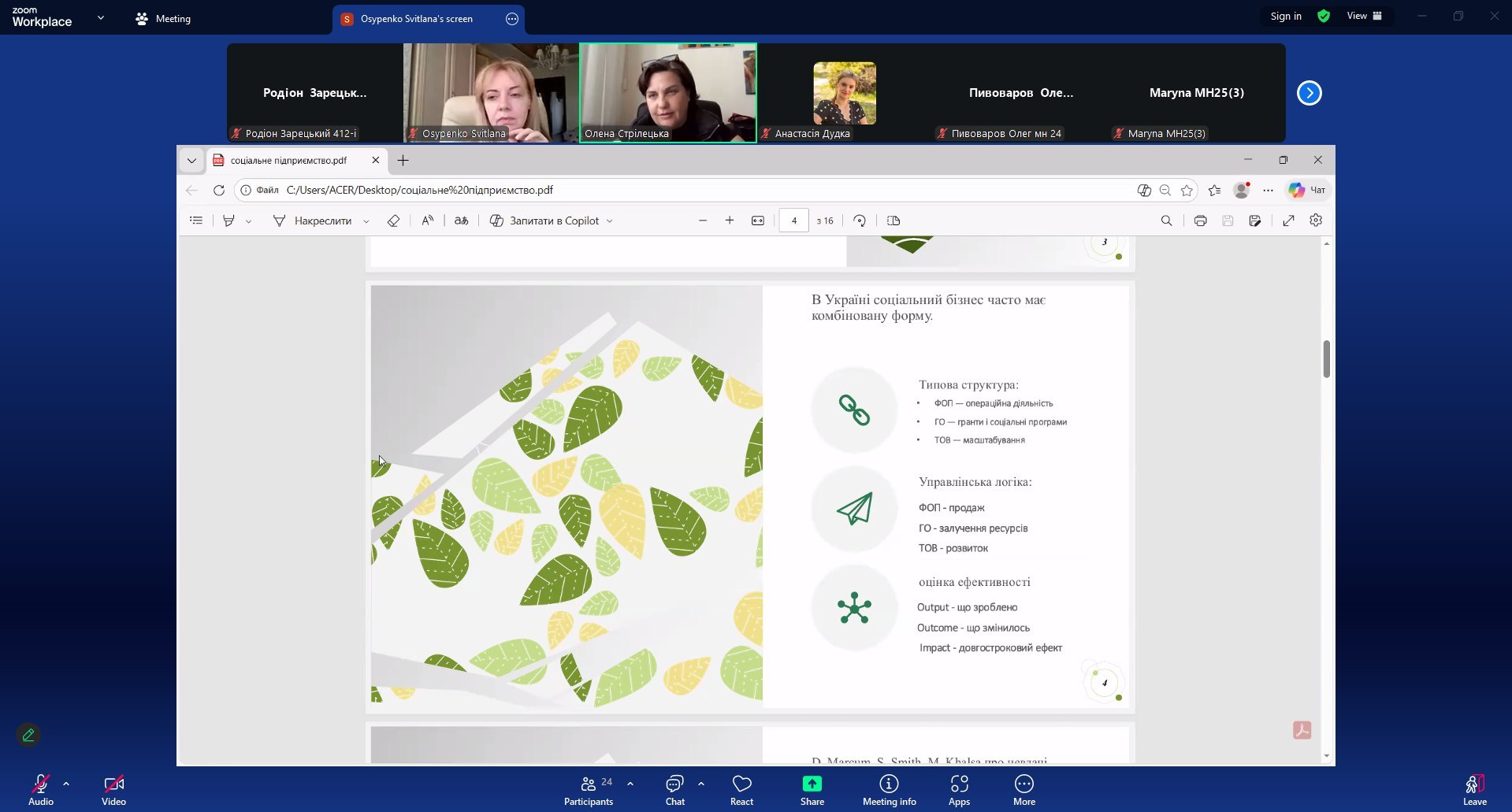The image size is (1512, 812).
Task: Start camera with the Video button
Action: point(113,789)
